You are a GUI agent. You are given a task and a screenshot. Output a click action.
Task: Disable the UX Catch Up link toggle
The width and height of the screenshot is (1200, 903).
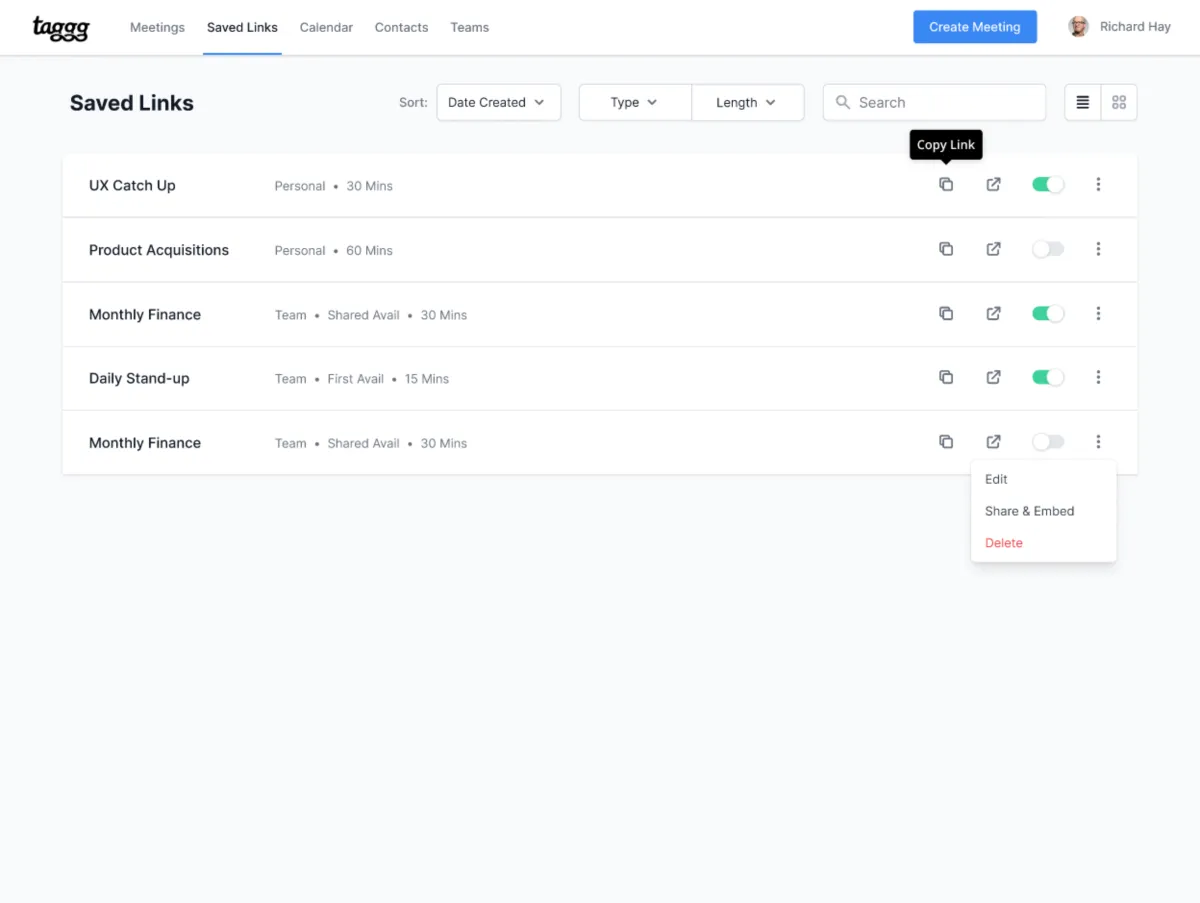1048,185
